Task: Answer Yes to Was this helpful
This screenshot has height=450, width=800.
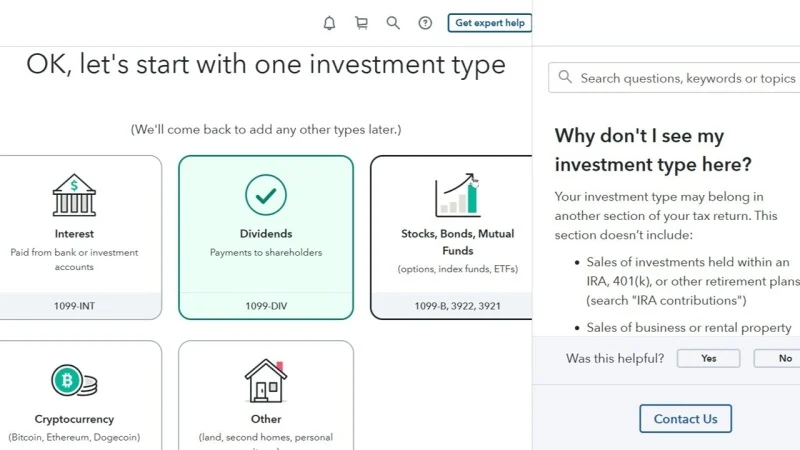Action: click(708, 358)
